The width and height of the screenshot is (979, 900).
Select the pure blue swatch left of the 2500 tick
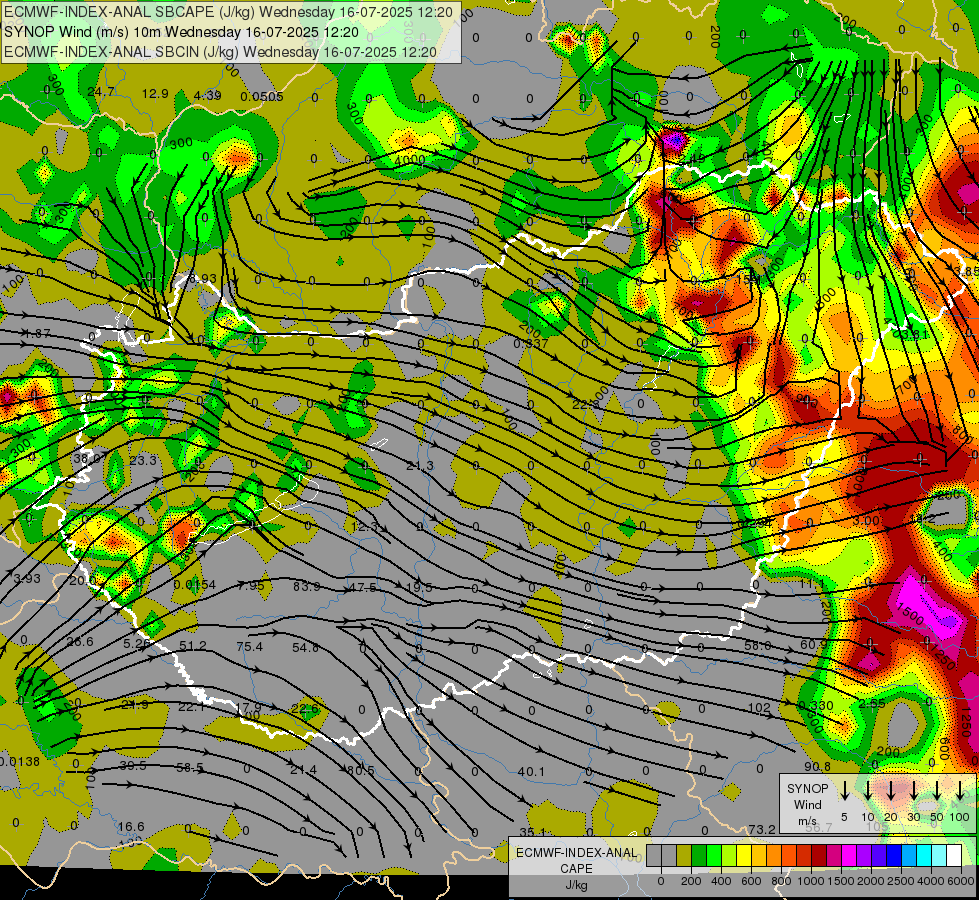pos(894,855)
